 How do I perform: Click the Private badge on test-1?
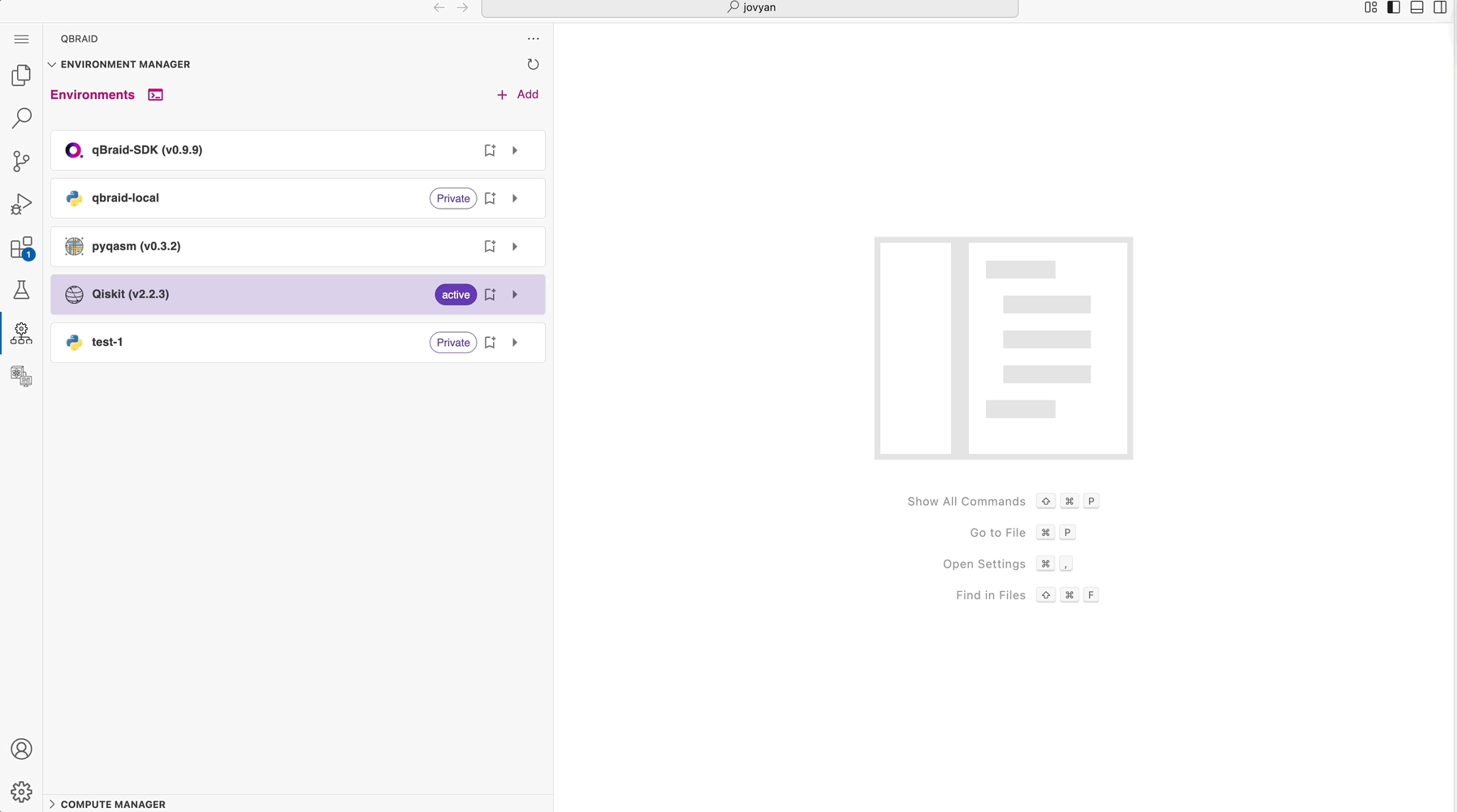click(453, 343)
